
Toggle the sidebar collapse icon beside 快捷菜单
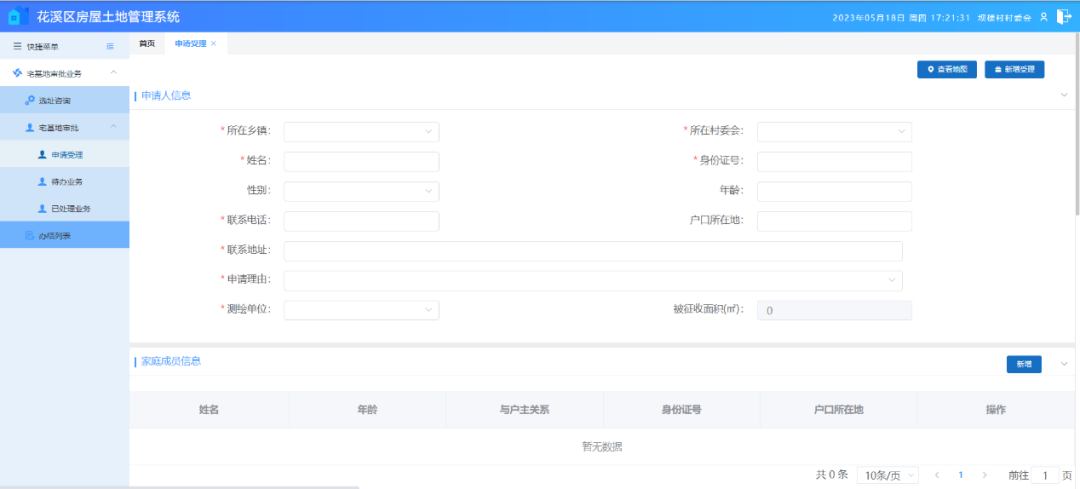click(110, 46)
